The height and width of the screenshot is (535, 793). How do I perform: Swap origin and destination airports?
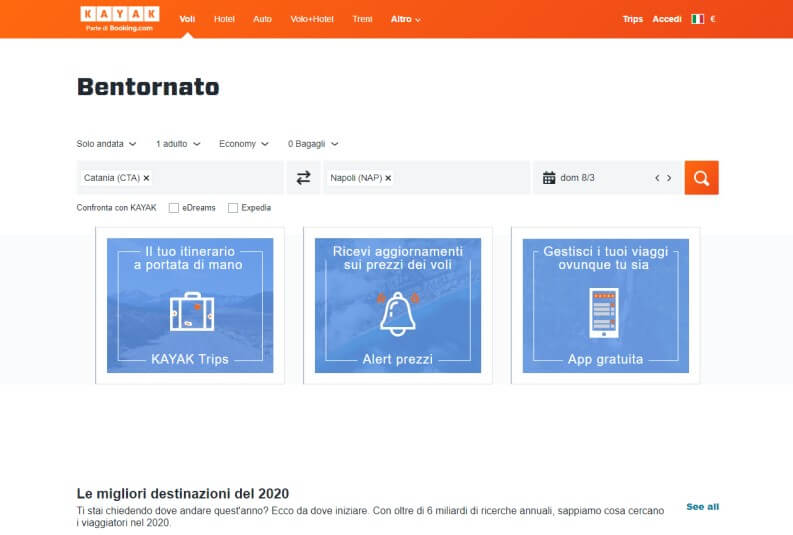point(303,177)
